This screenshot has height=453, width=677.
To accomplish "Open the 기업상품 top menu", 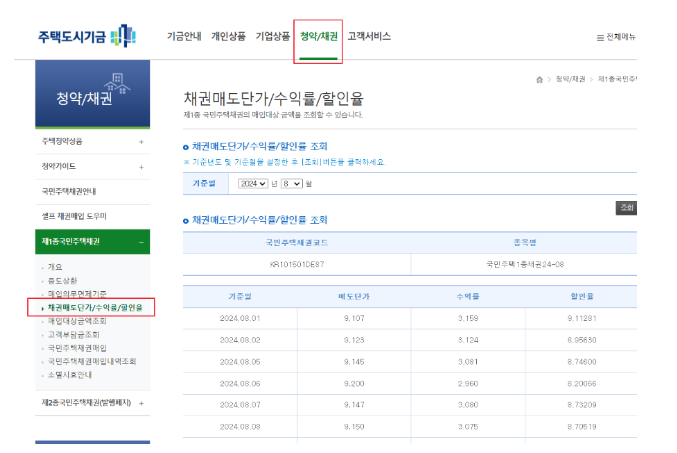I will 273,36.
